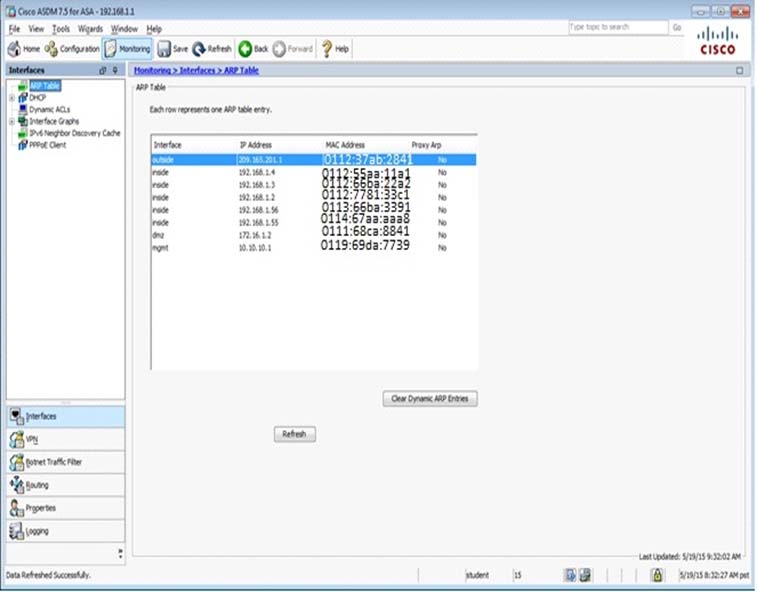This screenshot has height=592, width=757.
Task: Select ARP Table in the tree
Action: coord(45,86)
